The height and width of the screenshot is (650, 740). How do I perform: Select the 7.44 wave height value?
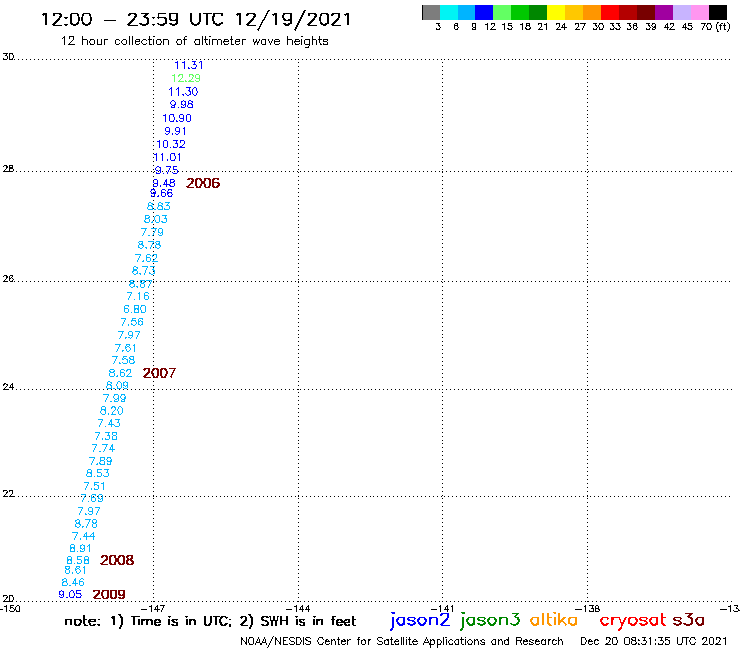point(84,536)
